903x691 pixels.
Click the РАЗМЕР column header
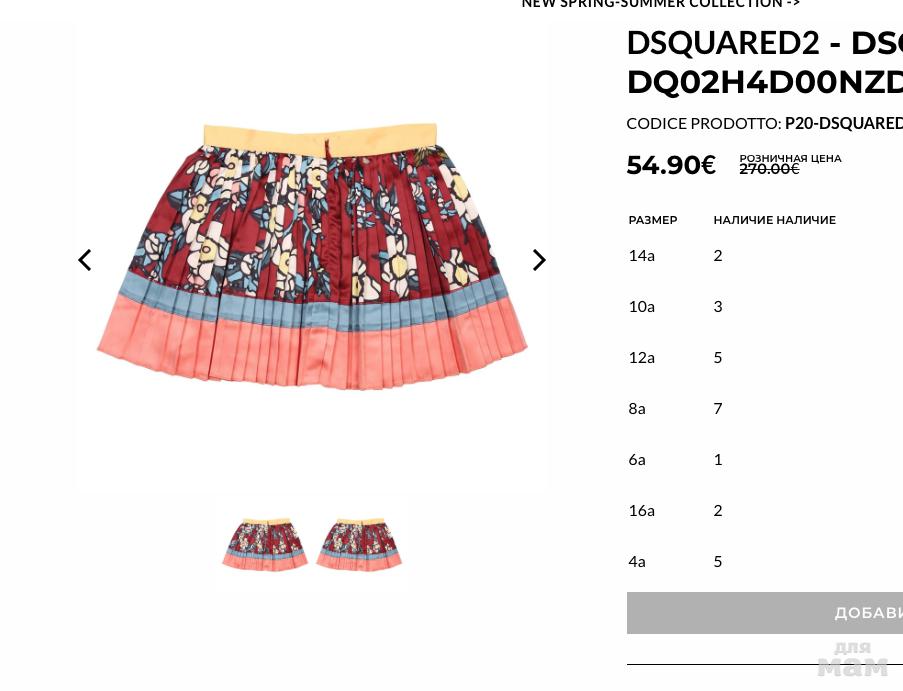click(x=652, y=220)
